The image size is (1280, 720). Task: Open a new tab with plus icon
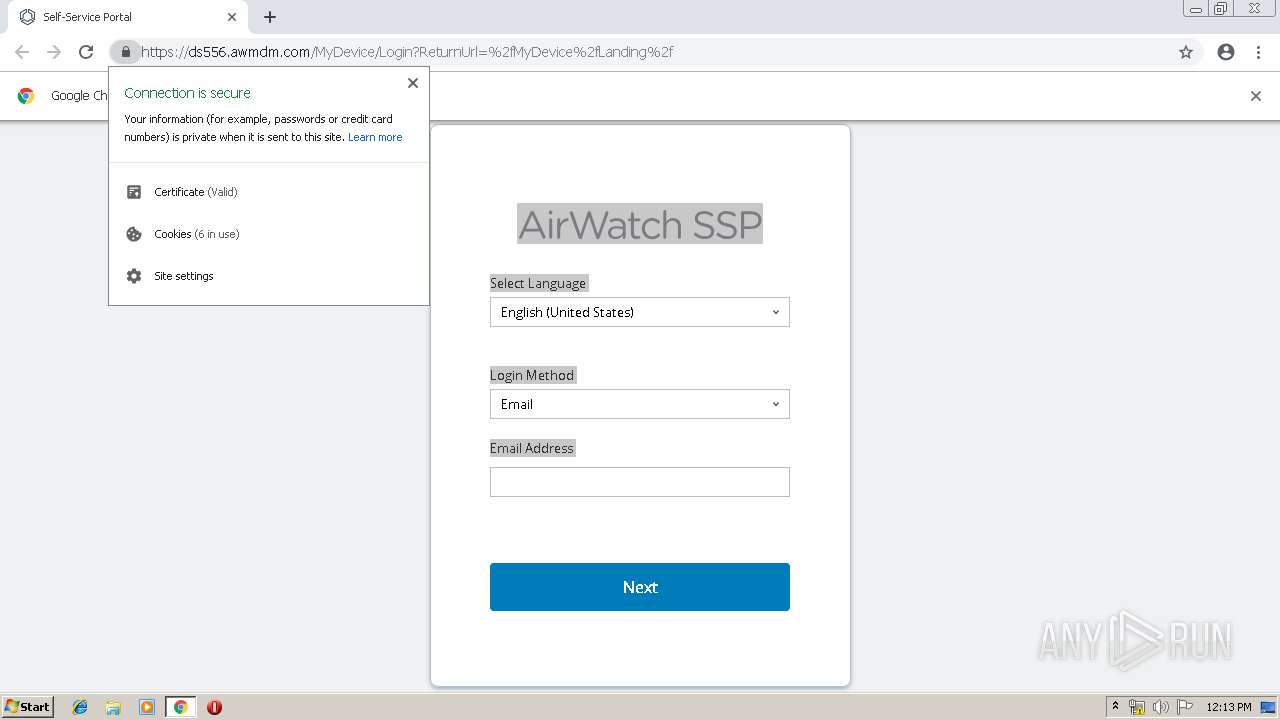[x=270, y=17]
